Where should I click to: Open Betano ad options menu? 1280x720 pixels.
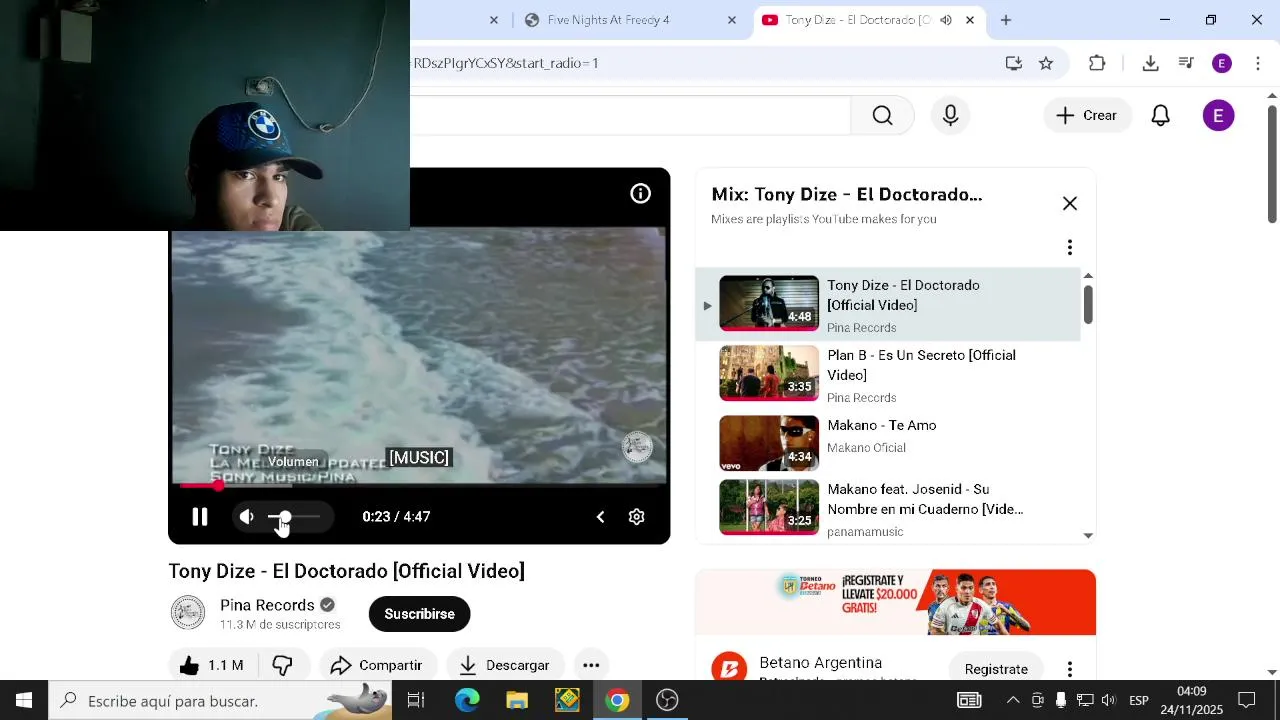[x=1070, y=669]
